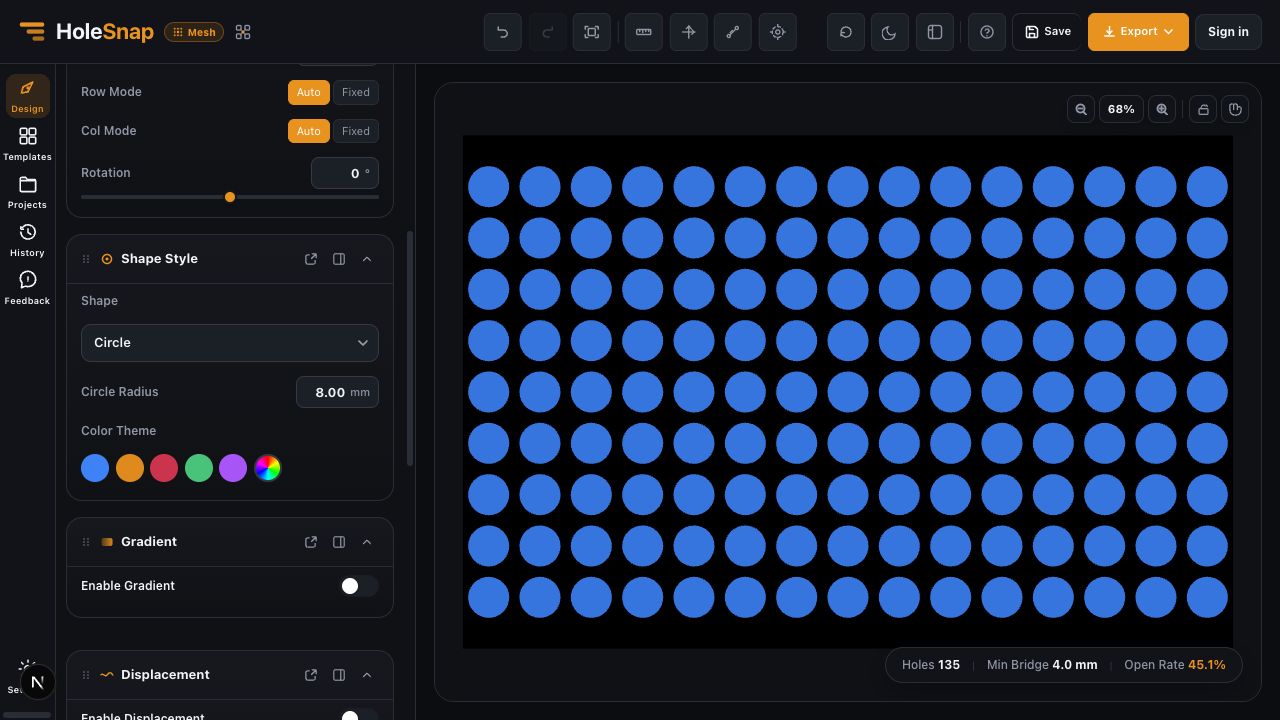
Task: Choose the orange color theme swatch
Action: [130, 468]
